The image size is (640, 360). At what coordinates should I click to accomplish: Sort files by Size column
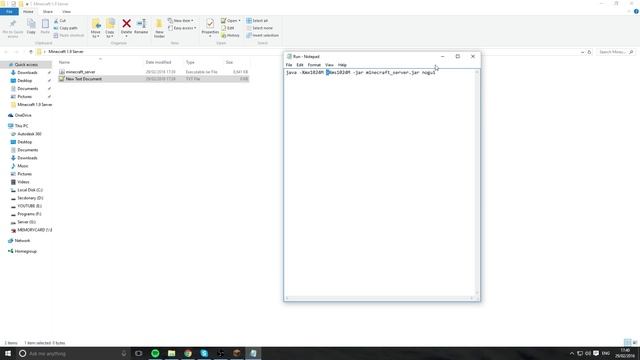click(x=229, y=62)
